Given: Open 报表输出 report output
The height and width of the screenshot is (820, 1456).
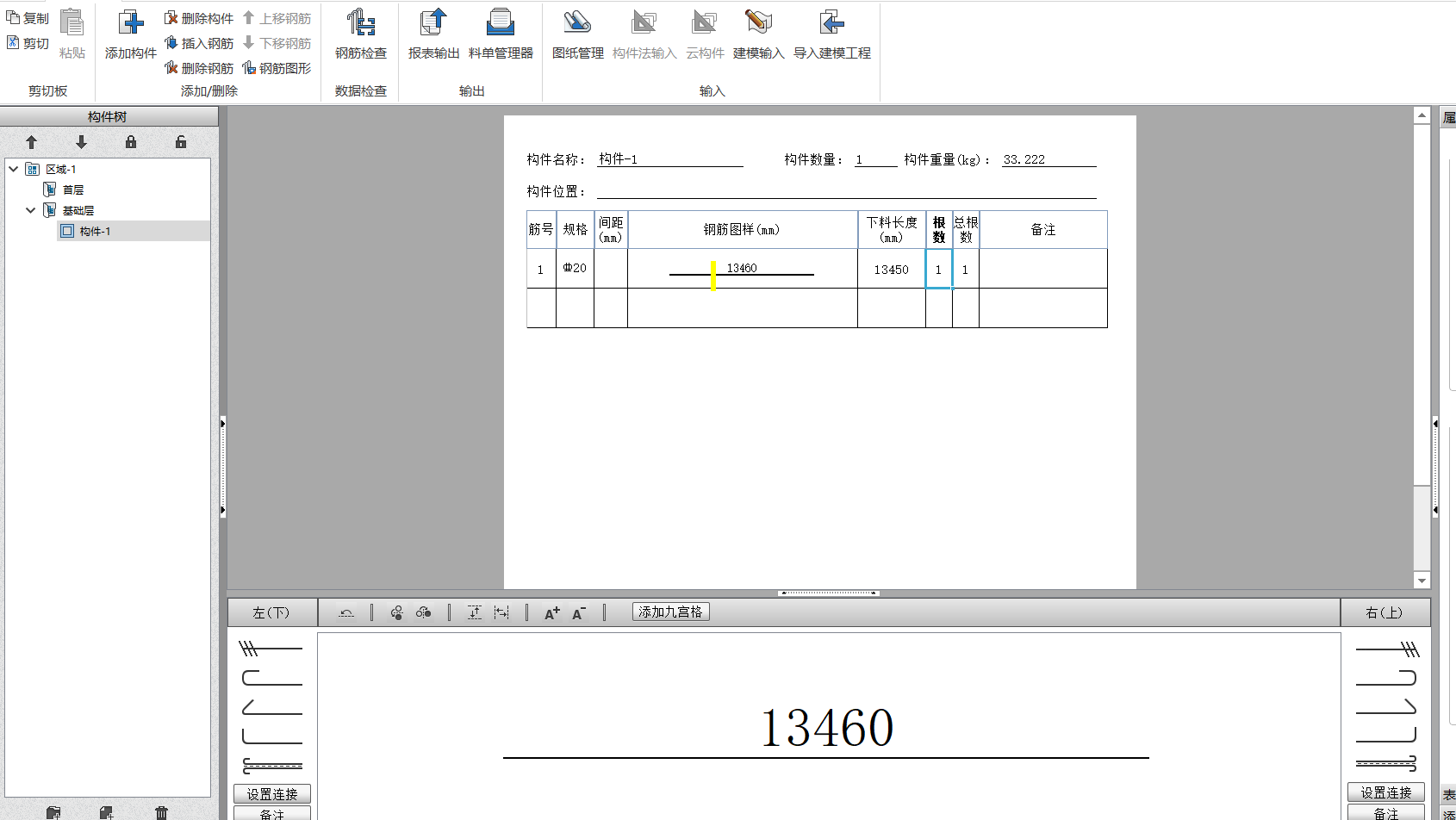Looking at the screenshot, I should [x=433, y=34].
